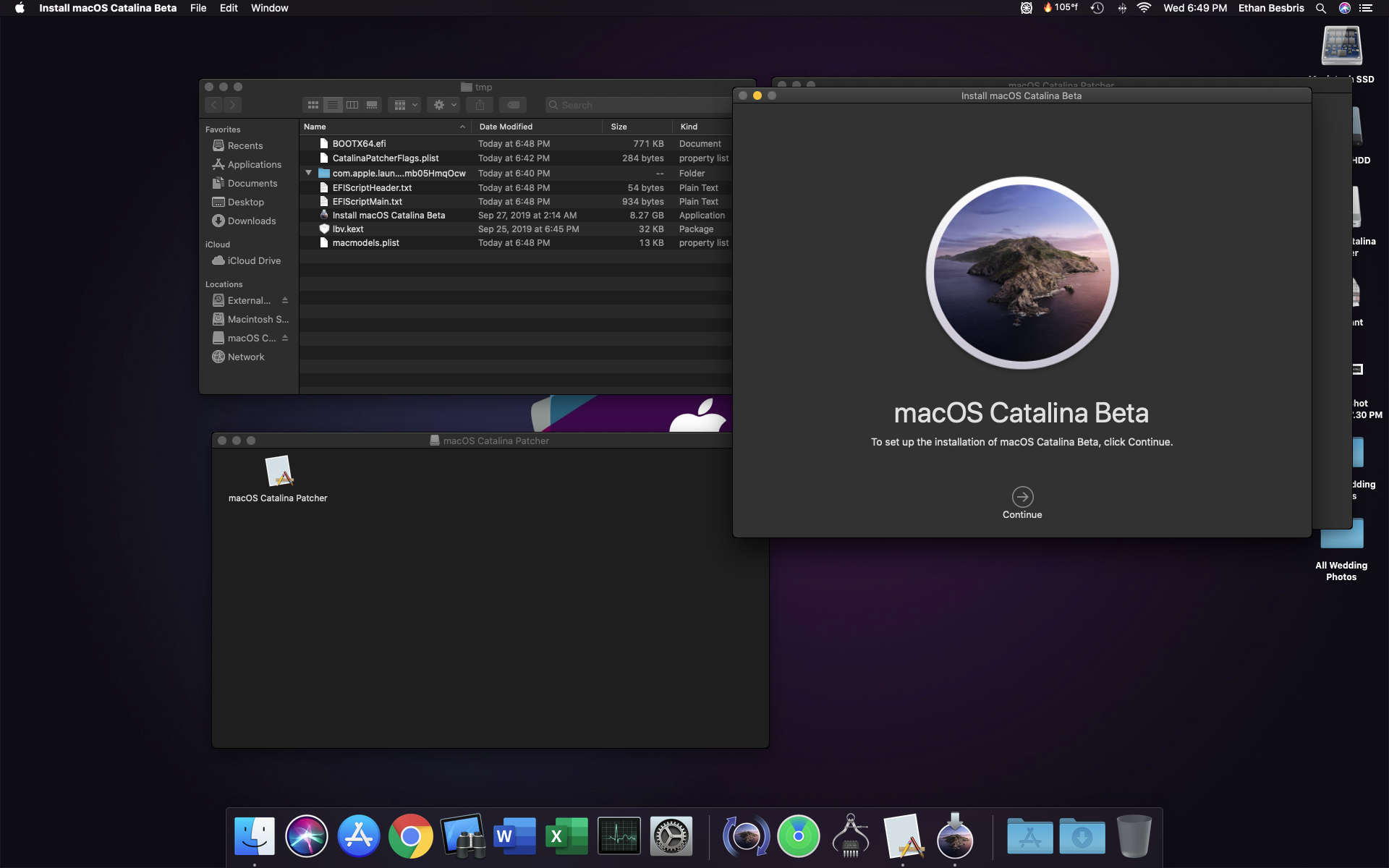Select EFIScriptHeader.txt file row
Screen dimensions: 1389x868
point(516,188)
